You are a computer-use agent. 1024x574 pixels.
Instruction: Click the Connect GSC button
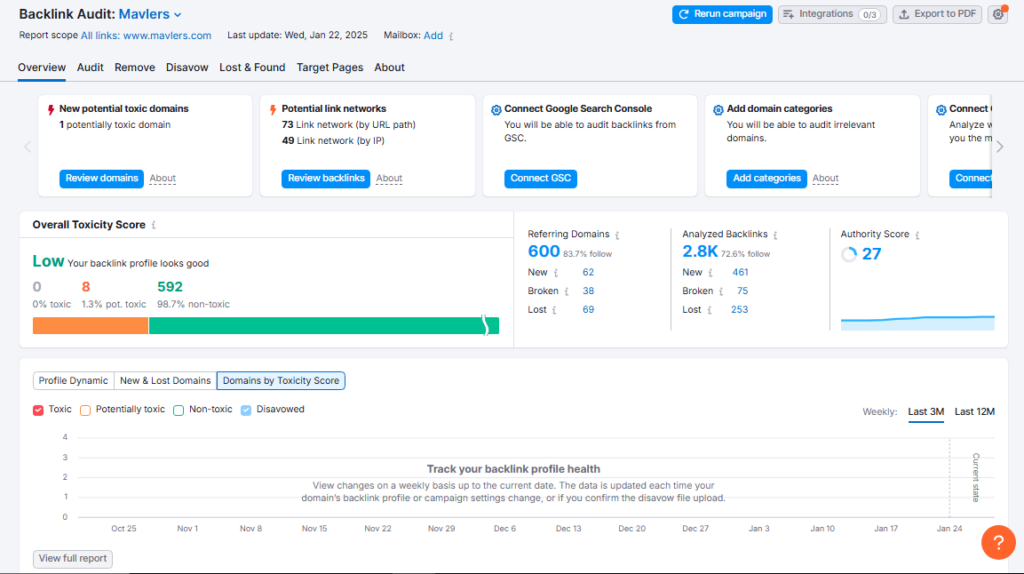coord(540,178)
